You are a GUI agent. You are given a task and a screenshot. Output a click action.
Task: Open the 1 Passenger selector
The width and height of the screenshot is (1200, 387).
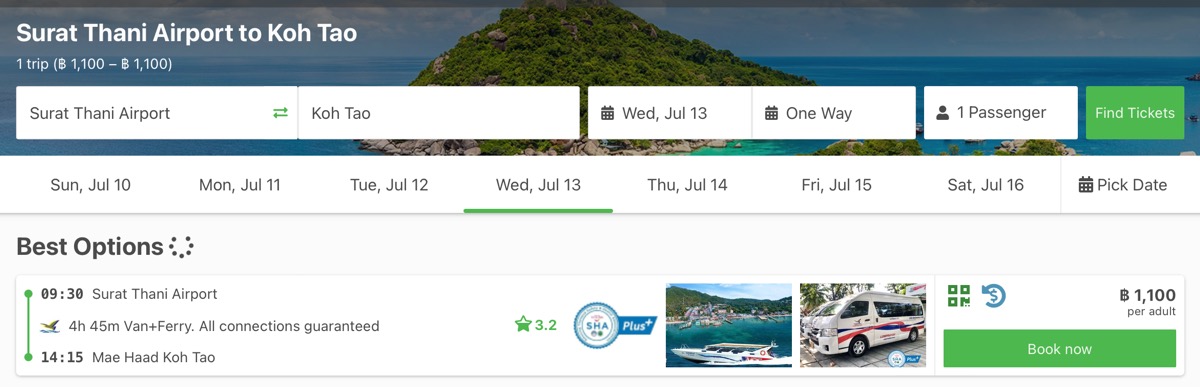[x=1001, y=113]
